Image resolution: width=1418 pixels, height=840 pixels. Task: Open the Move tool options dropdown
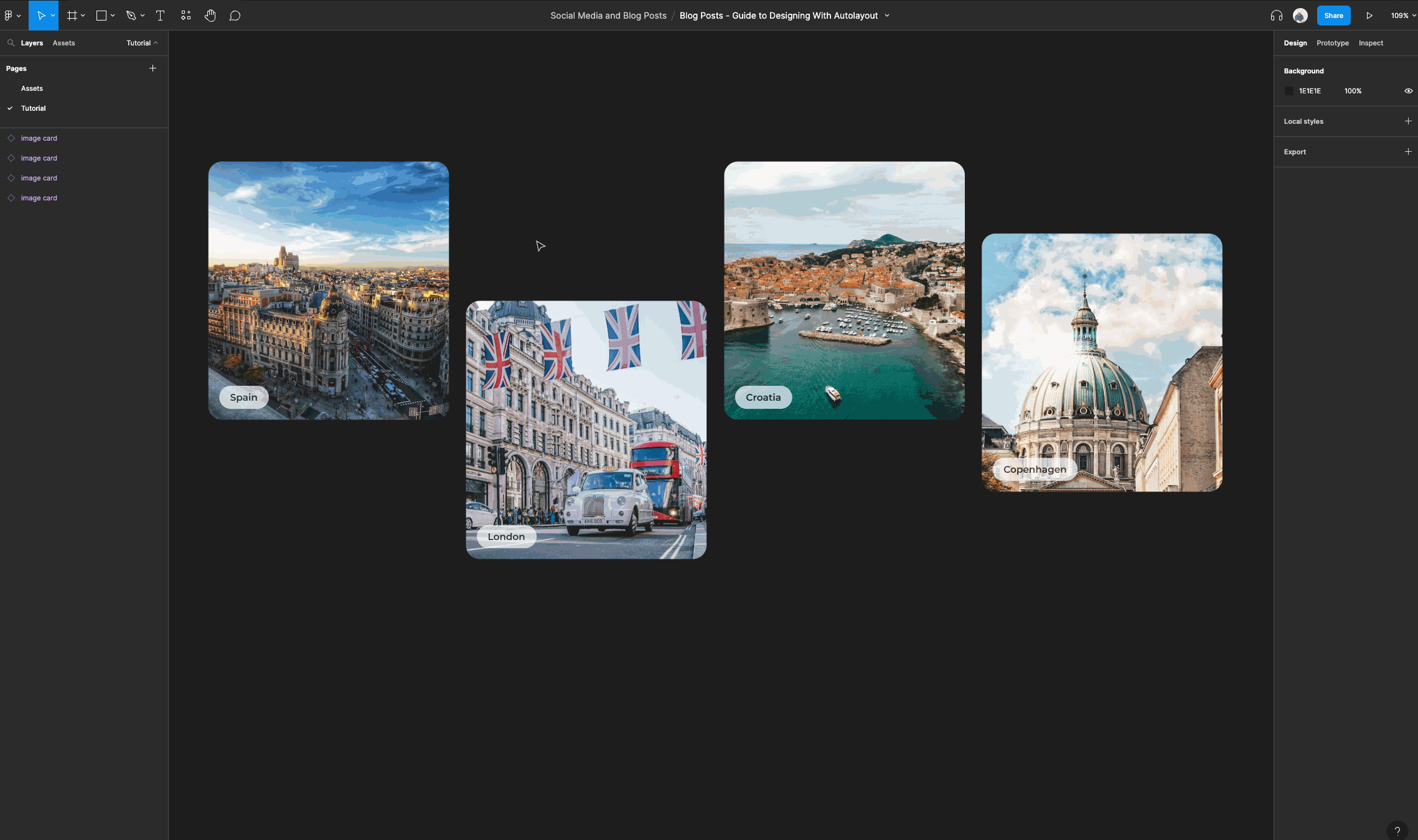53,16
